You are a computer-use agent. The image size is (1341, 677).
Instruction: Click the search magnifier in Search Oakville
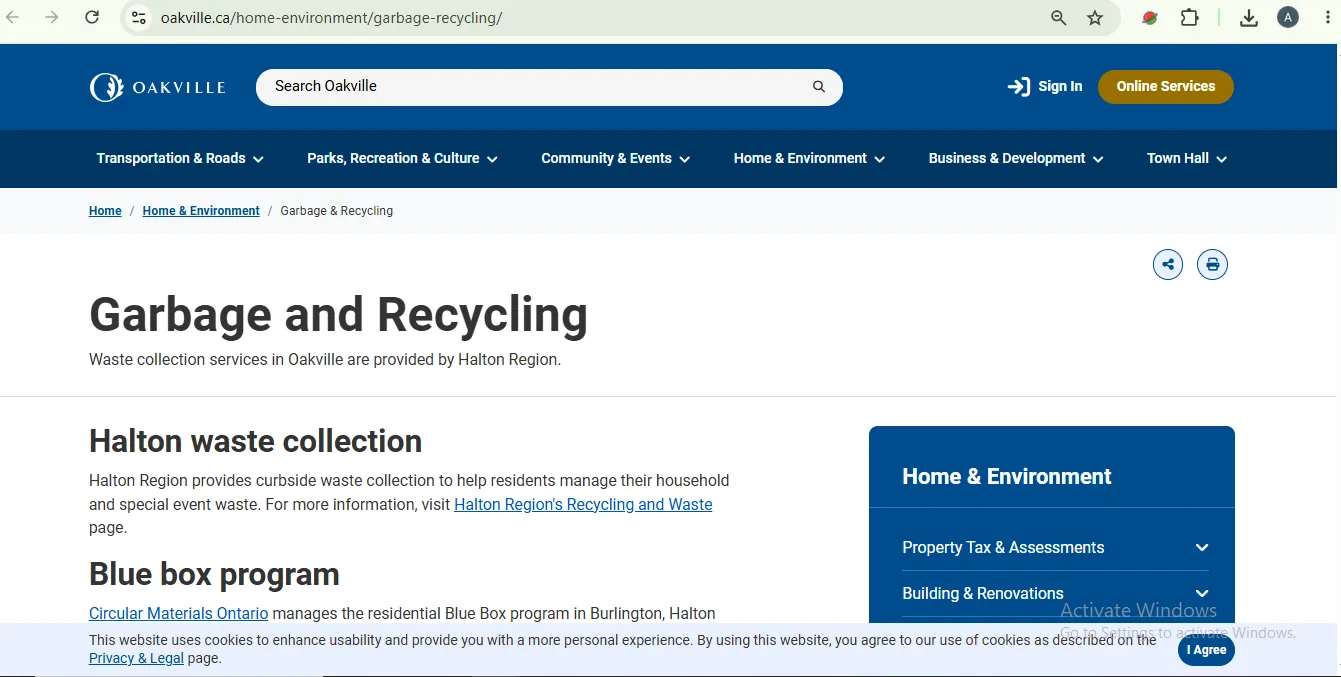(x=819, y=87)
